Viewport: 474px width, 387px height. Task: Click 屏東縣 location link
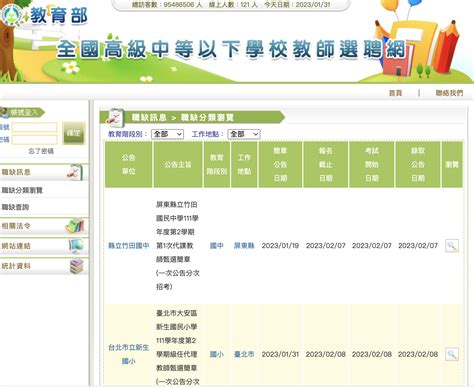[244, 246]
